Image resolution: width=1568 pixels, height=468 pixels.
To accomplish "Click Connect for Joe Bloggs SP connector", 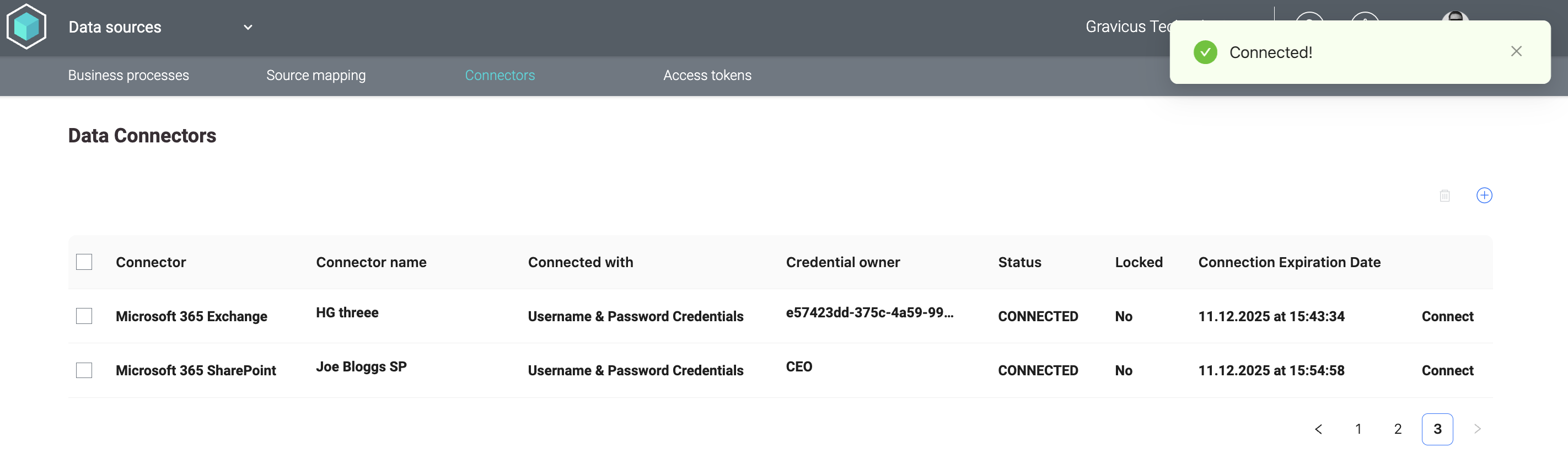I will pos(1447,370).
